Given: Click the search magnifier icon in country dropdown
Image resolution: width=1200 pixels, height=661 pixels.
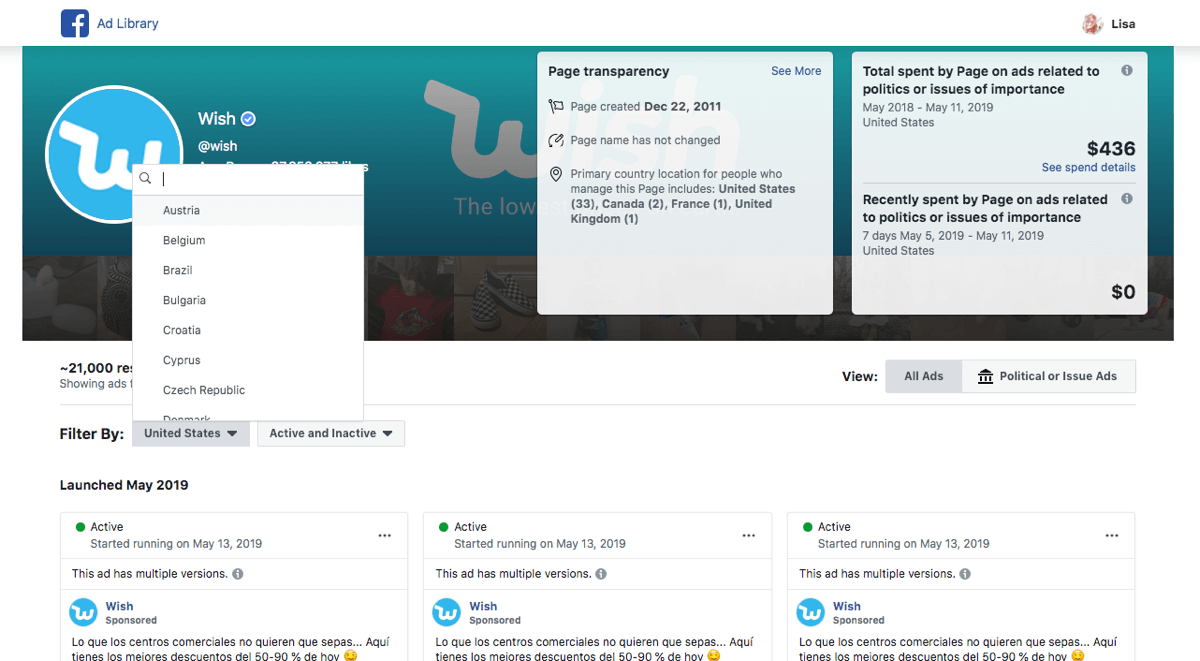Looking at the screenshot, I should click(145, 179).
